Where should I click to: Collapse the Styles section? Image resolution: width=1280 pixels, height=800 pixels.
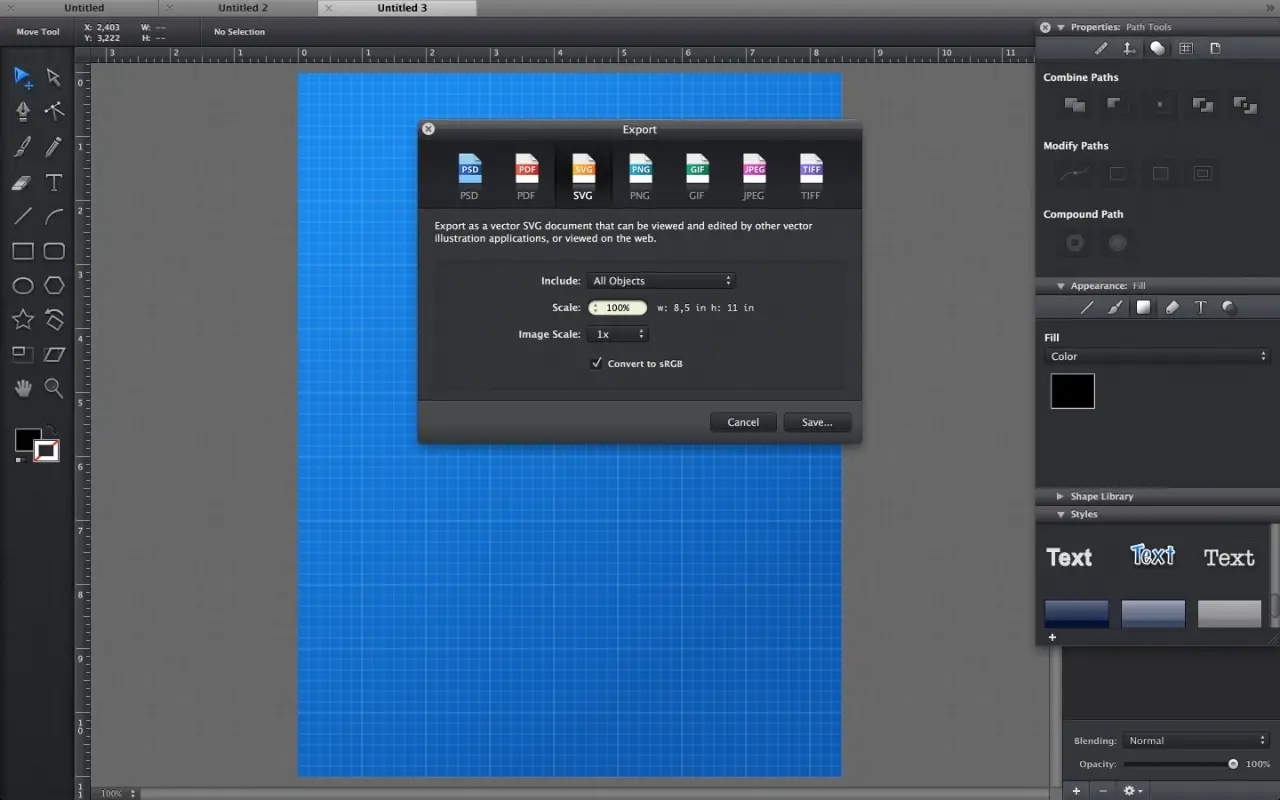click(1061, 514)
